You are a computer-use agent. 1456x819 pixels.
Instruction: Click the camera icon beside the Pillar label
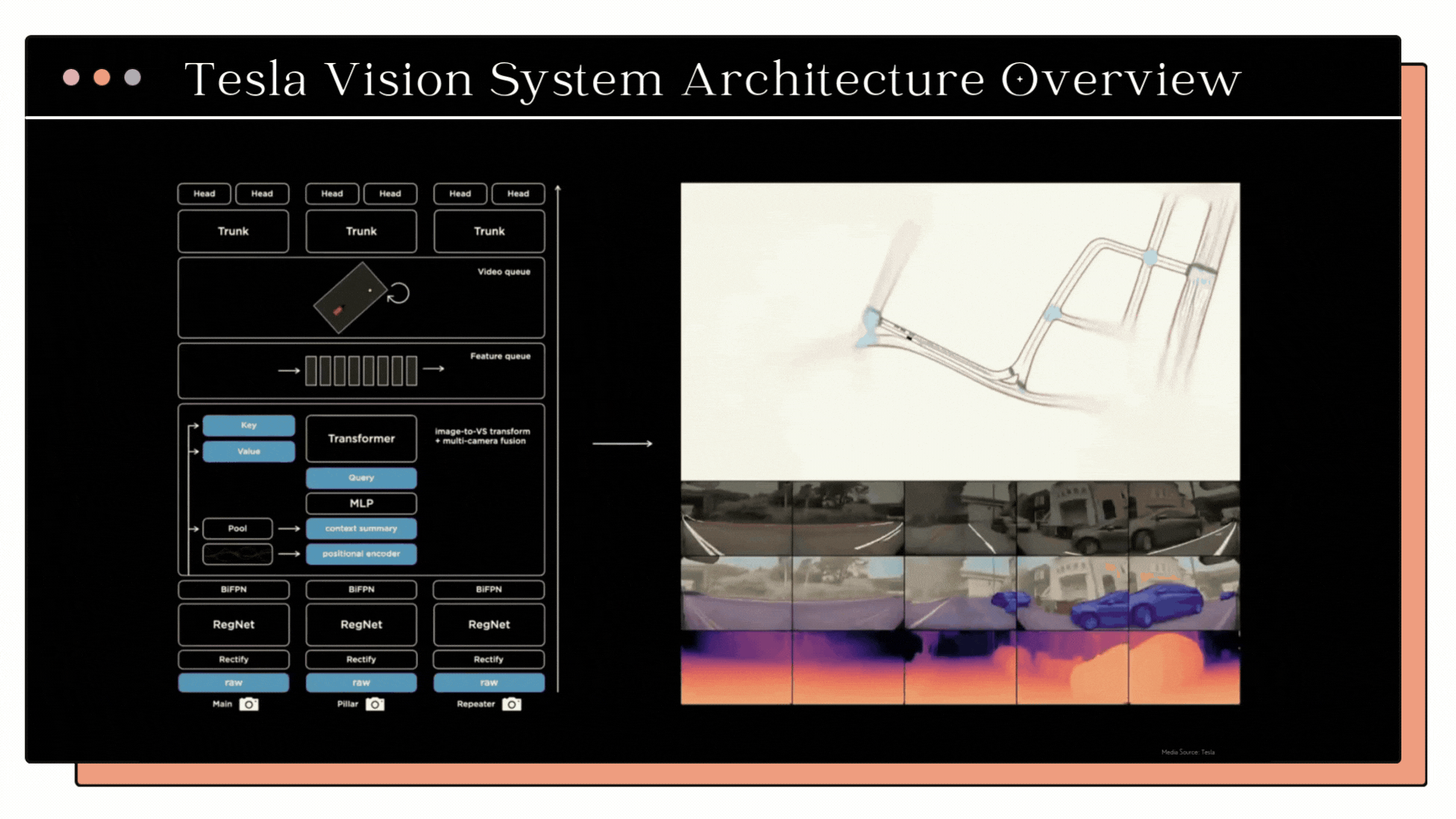click(x=375, y=704)
